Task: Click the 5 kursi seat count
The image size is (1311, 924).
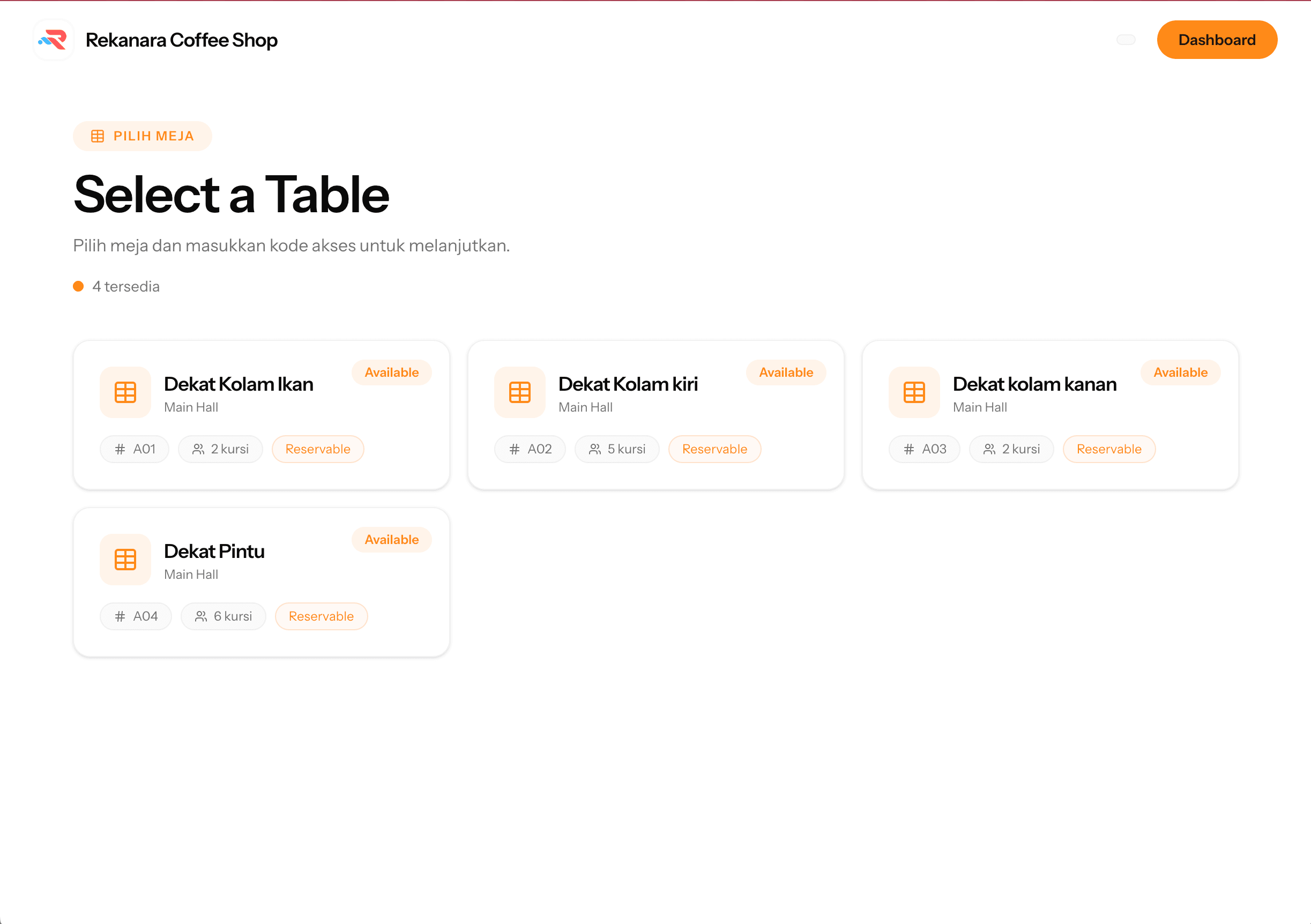Action: [627, 450]
